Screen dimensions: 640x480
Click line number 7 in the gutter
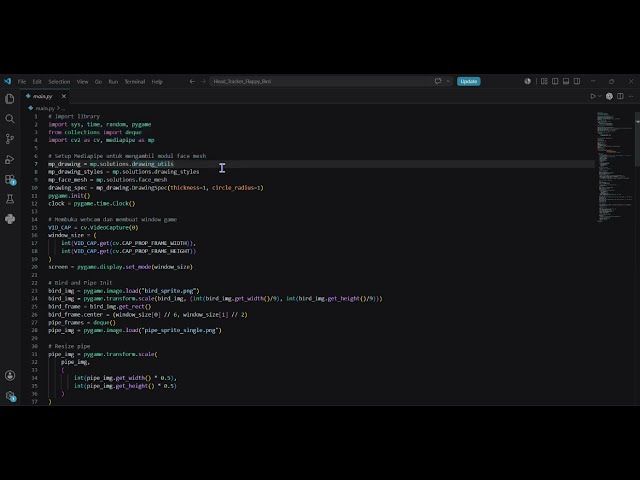36,164
